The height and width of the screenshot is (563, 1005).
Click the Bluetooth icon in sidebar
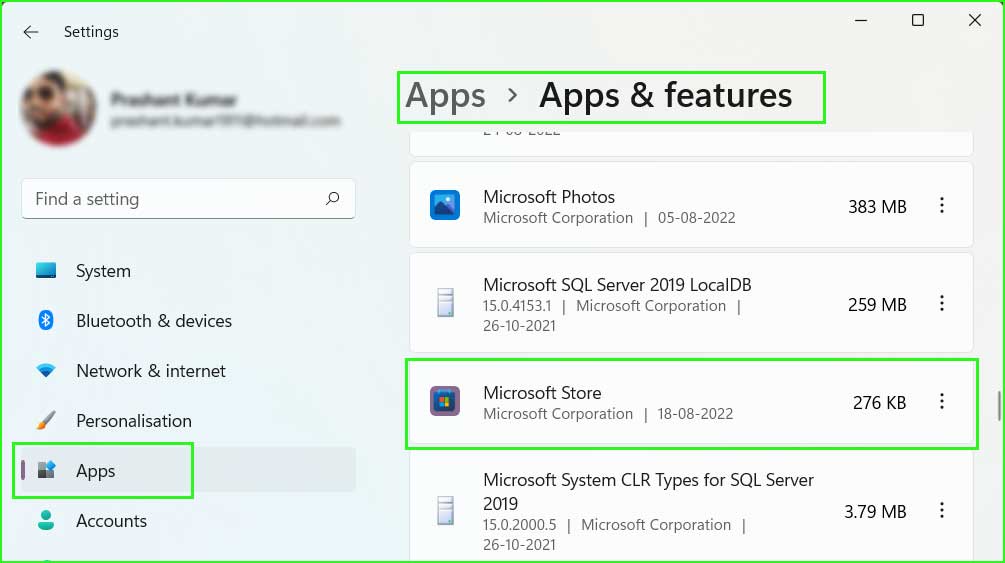pos(46,320)
